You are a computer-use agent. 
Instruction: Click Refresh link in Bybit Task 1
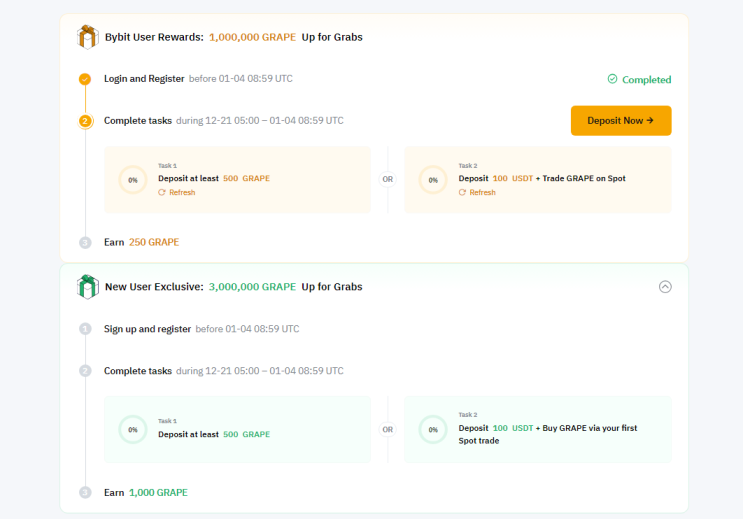[181, 192]
